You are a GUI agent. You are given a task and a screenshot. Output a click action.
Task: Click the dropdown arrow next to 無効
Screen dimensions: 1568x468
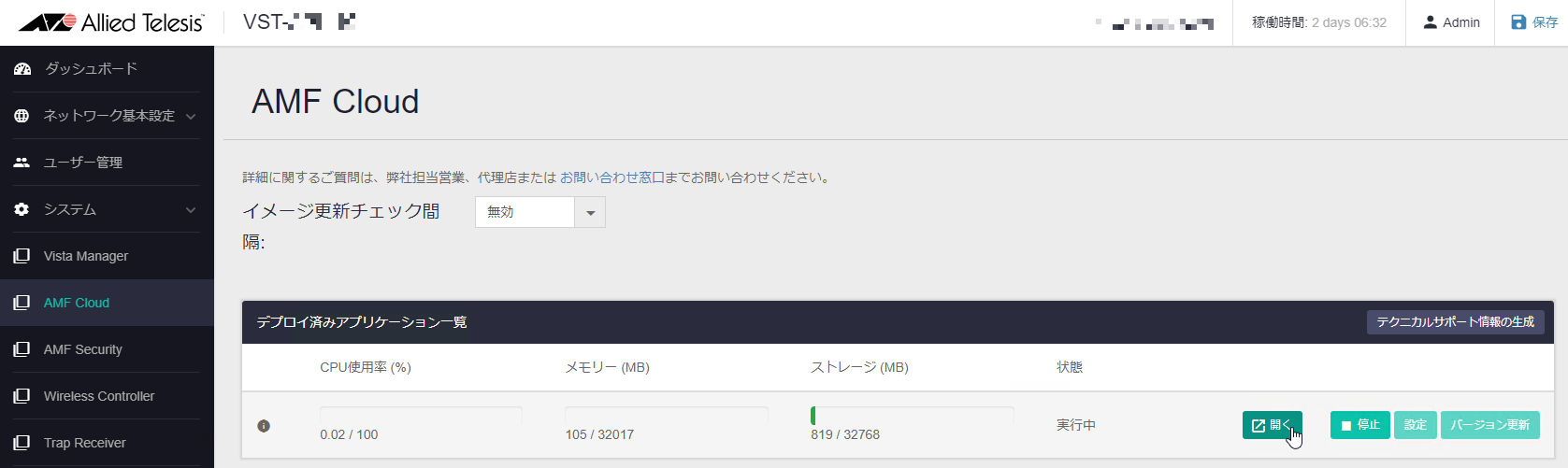click(590, 213)
